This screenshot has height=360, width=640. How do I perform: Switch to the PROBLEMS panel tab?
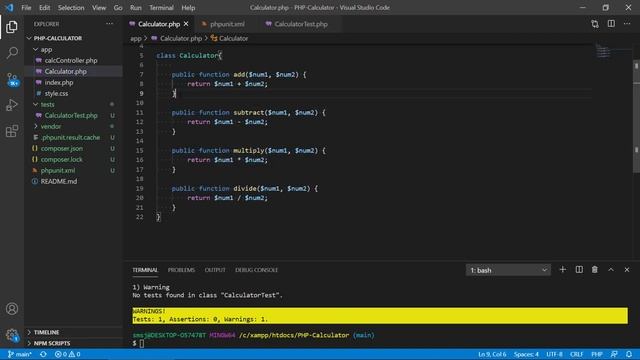pyautogui.click(x=181, y=270)
